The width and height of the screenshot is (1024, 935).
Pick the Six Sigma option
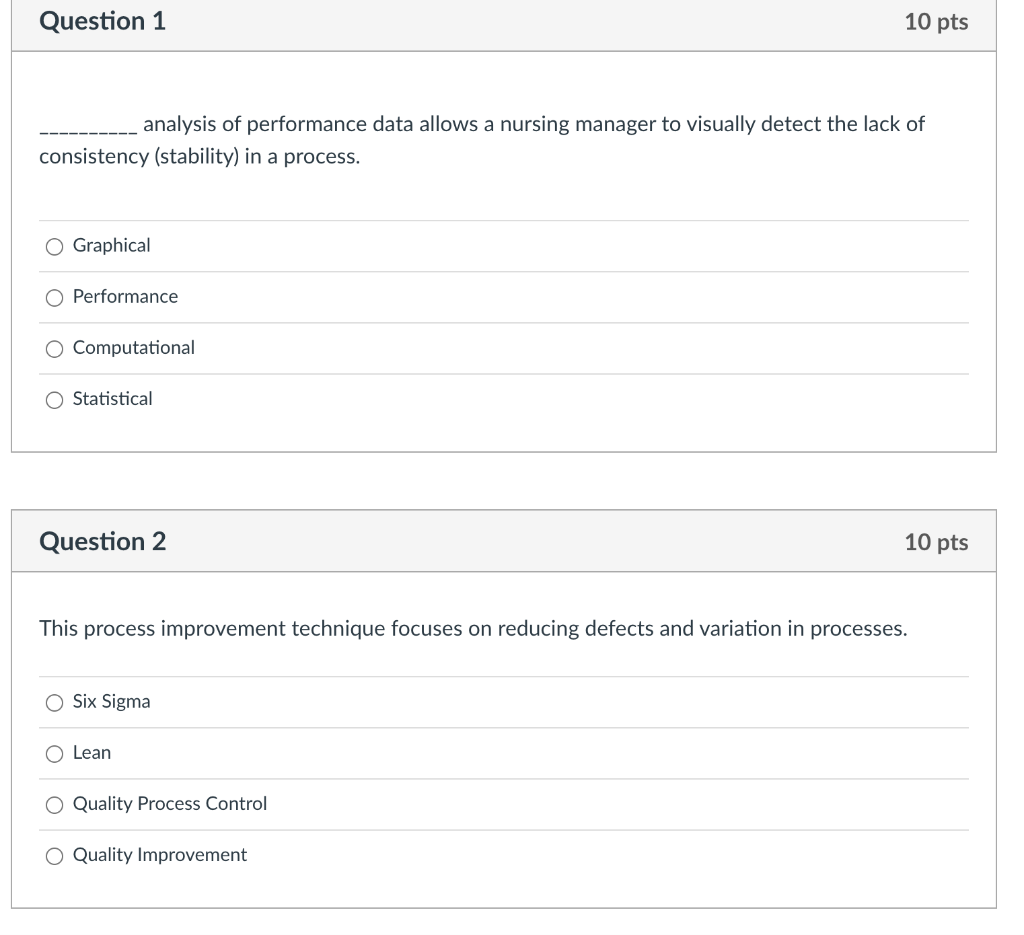coord(53,702)
